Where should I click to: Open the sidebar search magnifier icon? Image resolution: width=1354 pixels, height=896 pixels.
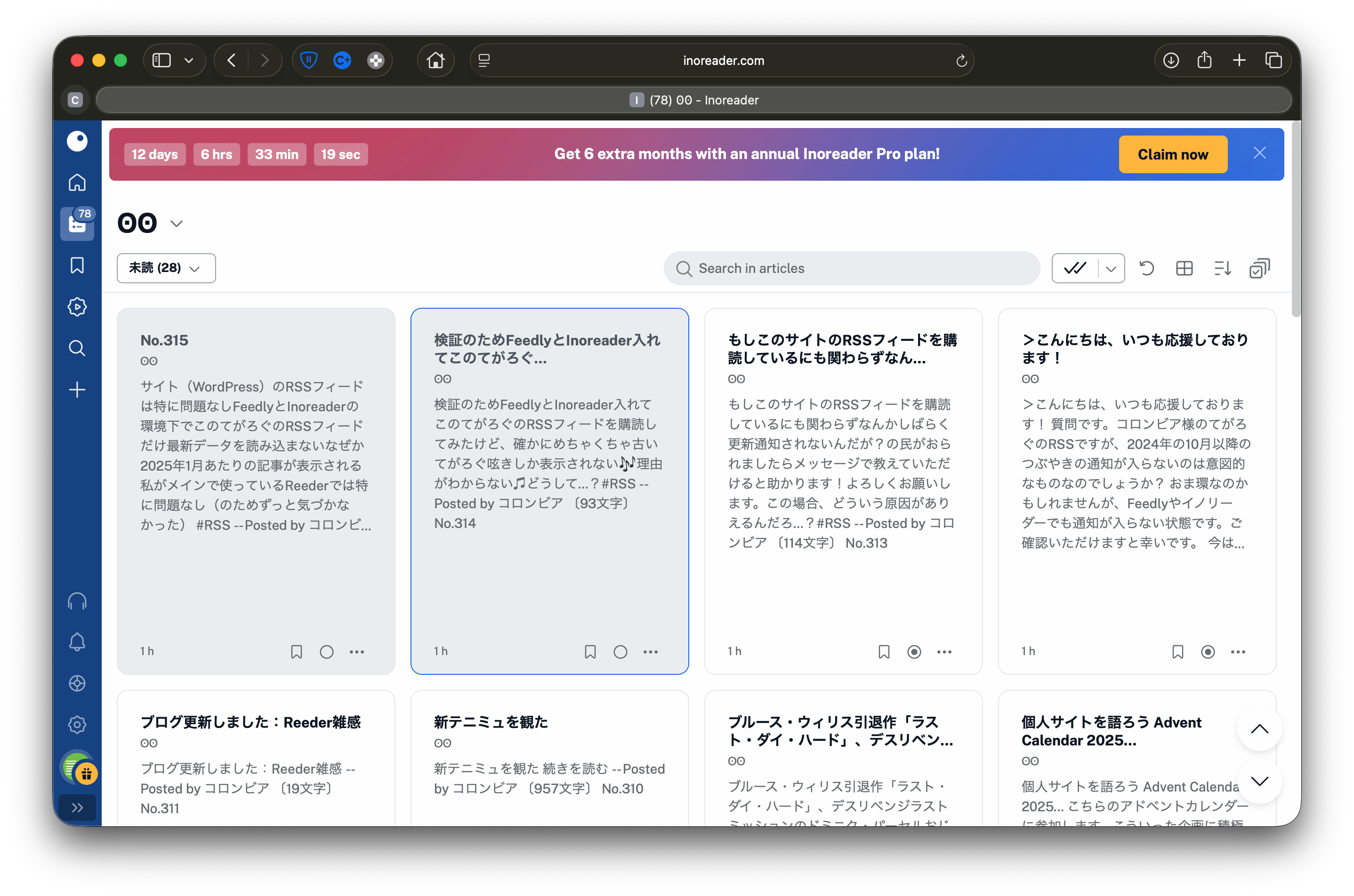click(77, 348)
